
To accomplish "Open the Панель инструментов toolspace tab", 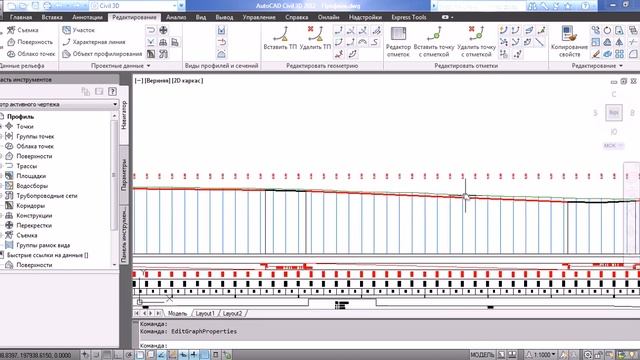I will pyautogui.click(x=124, y=235).
